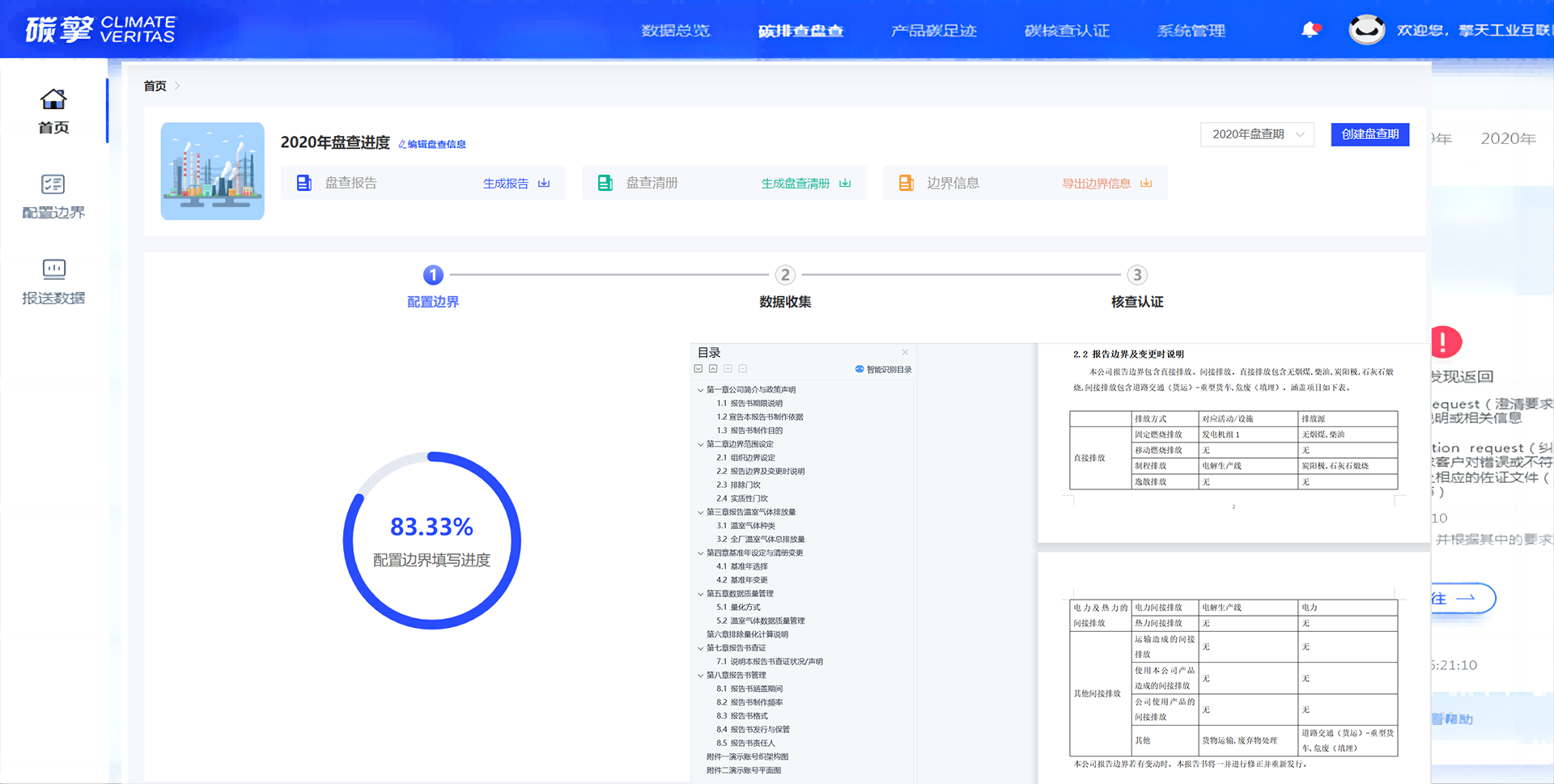Select step 2 数据收集 circle
Image resolution: width=1554 pixels, height=784 pixels.
pos(785,275)
